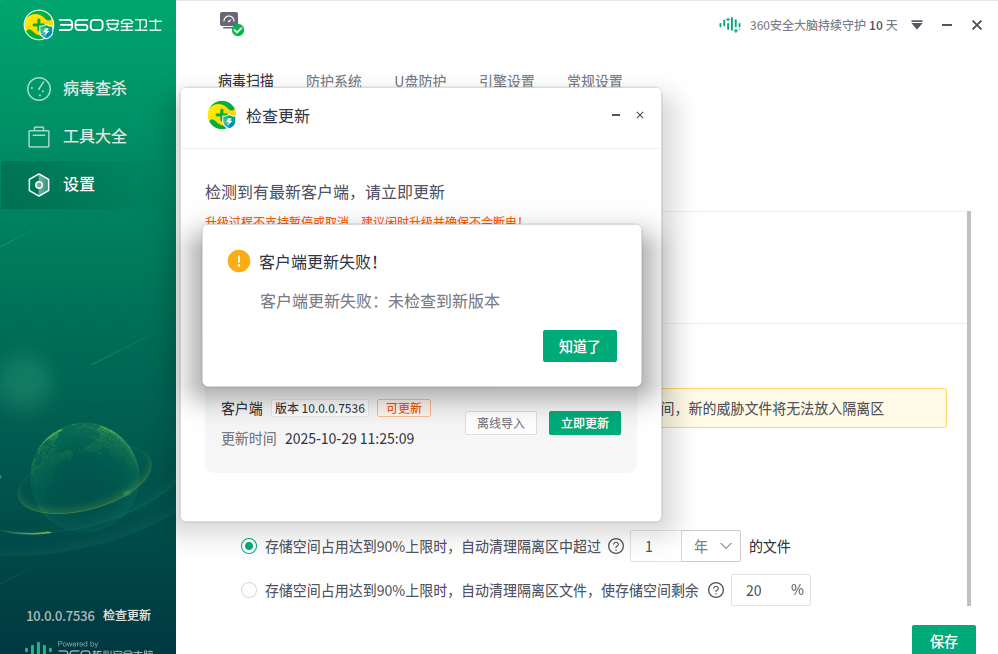Save settings with the 保存 button
998x654 pixels.
point(944,640)
